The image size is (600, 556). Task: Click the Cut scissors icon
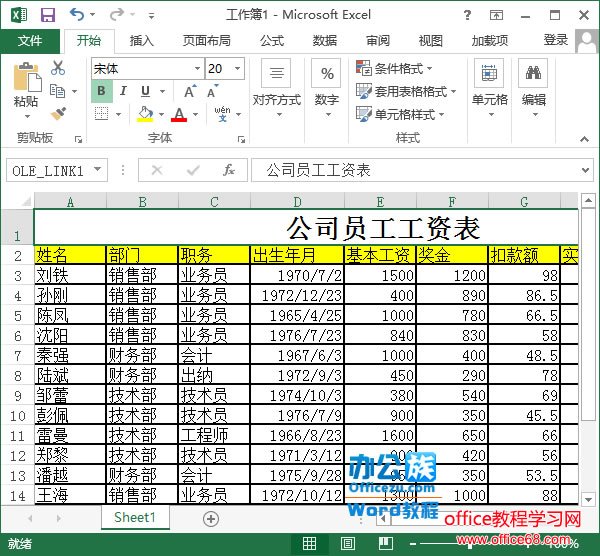point(58,68)
